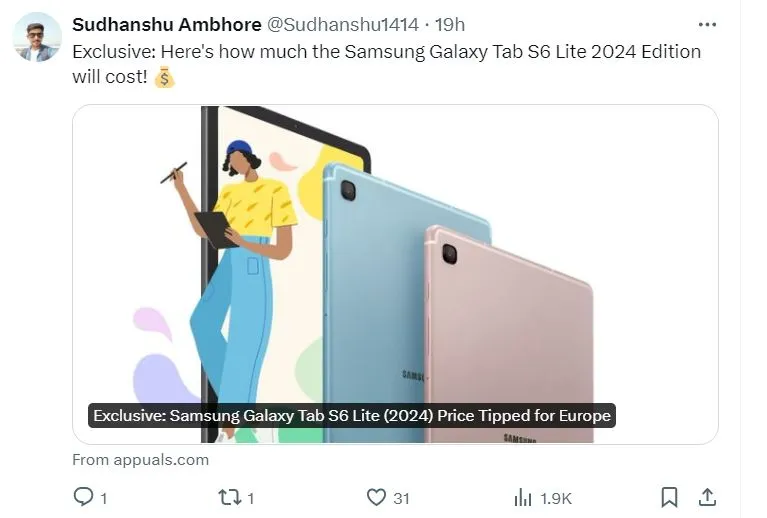Click the retweet count number
Viewport: 767px width, 518px height.
tap(250, 498)
